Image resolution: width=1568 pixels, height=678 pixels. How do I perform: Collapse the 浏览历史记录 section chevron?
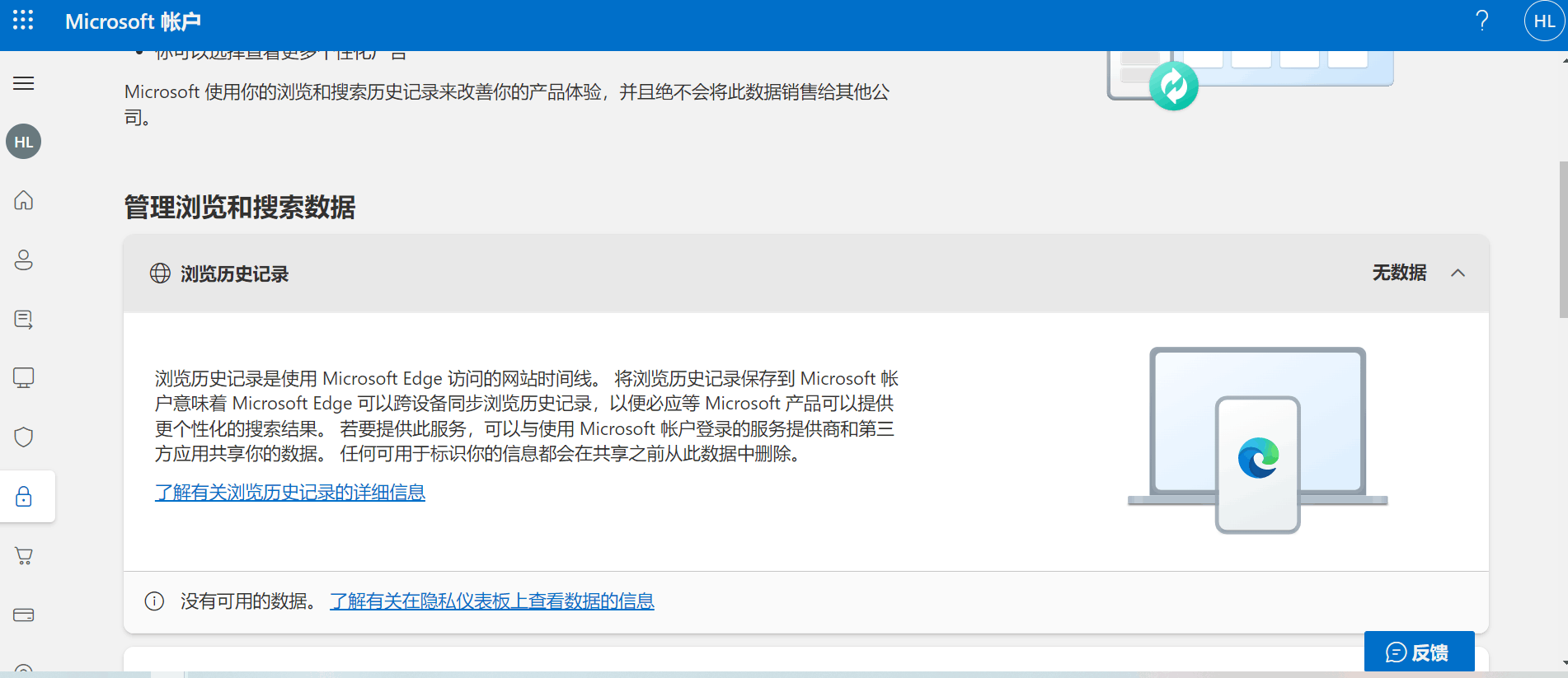pyautogui.click(x=1458, y=273)
